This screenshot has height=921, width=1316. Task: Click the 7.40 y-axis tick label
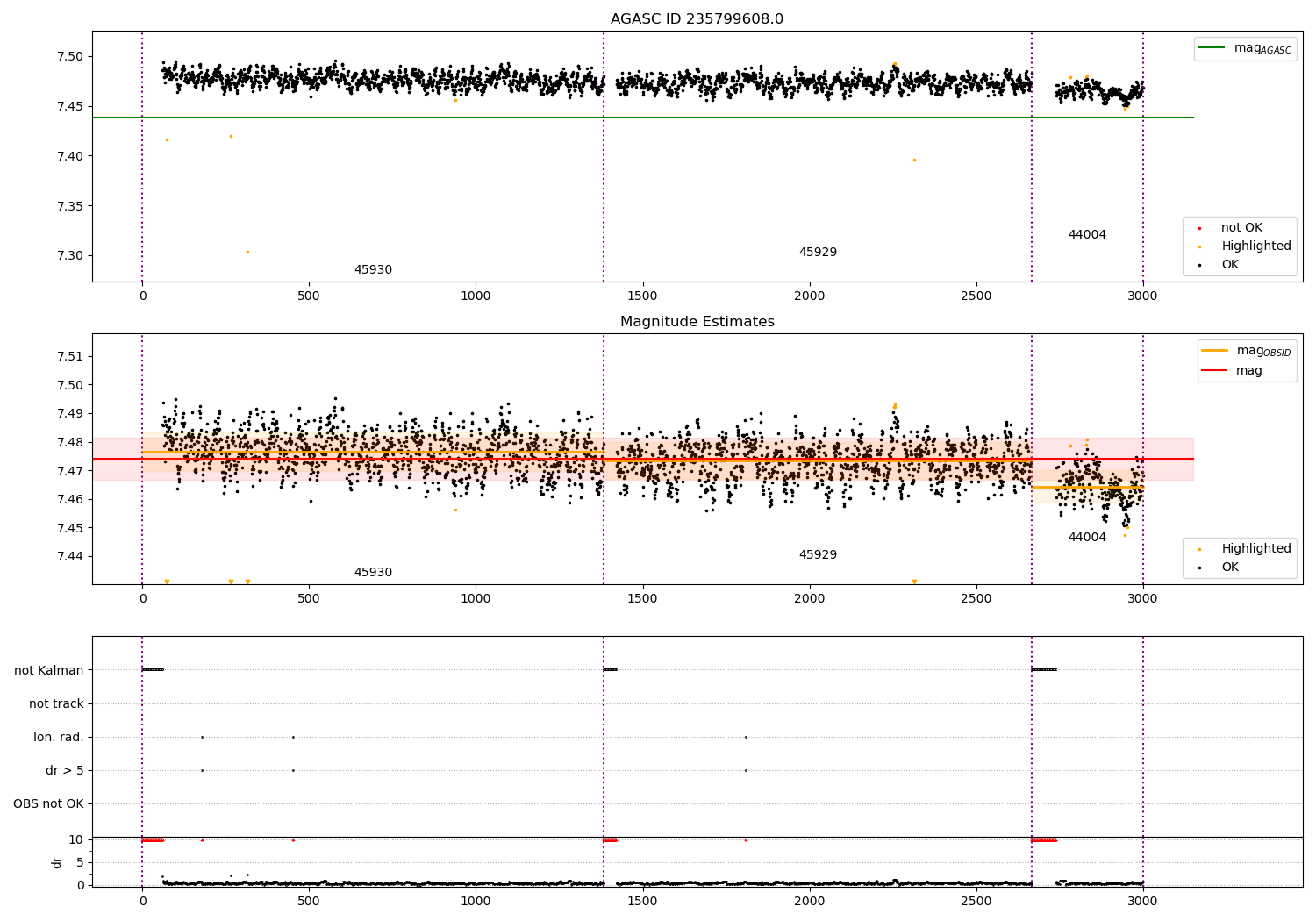coord(69,156)
